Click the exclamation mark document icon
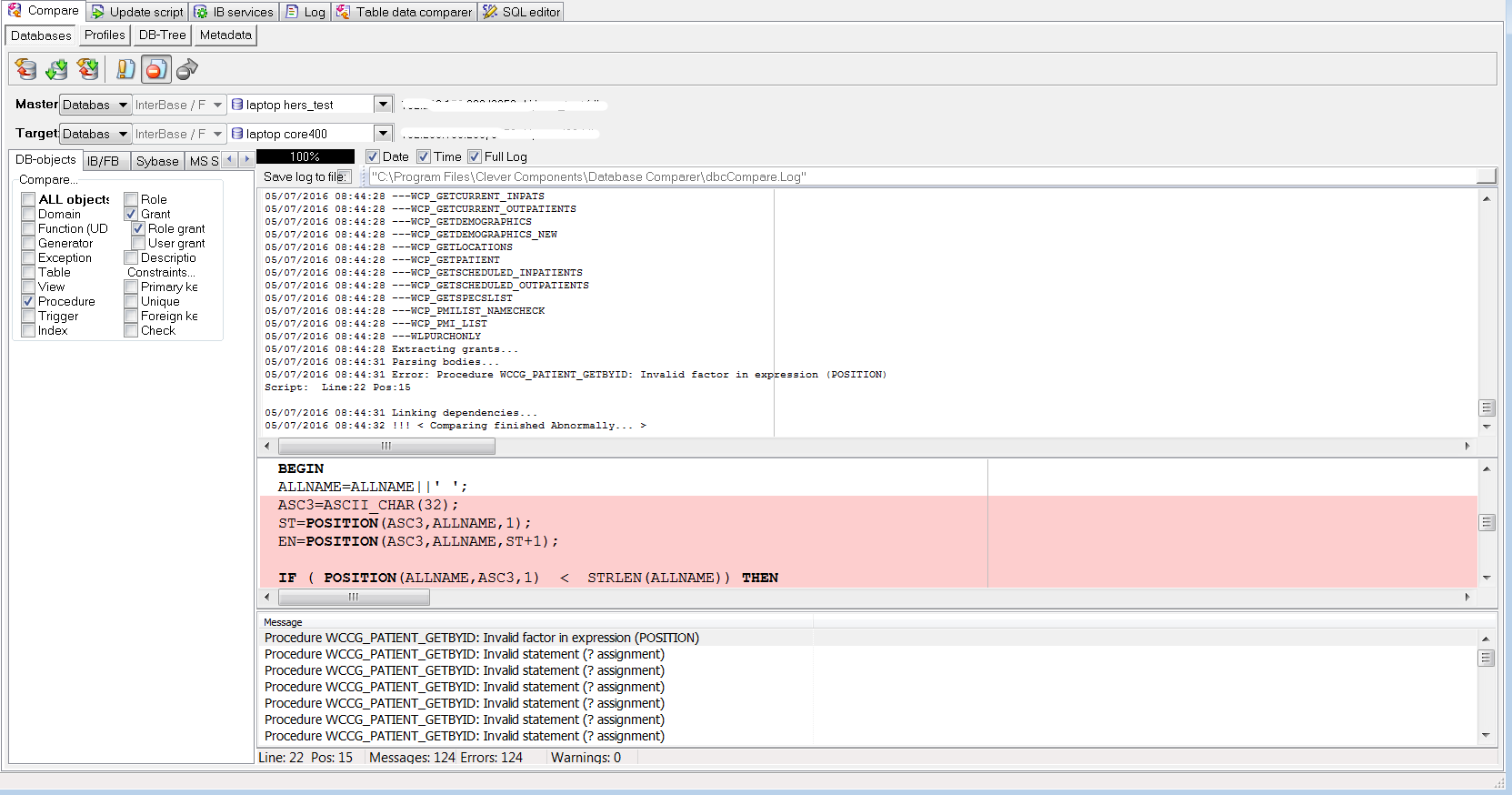This screenshot has width=1512, height=795. [x=125, y=69]
